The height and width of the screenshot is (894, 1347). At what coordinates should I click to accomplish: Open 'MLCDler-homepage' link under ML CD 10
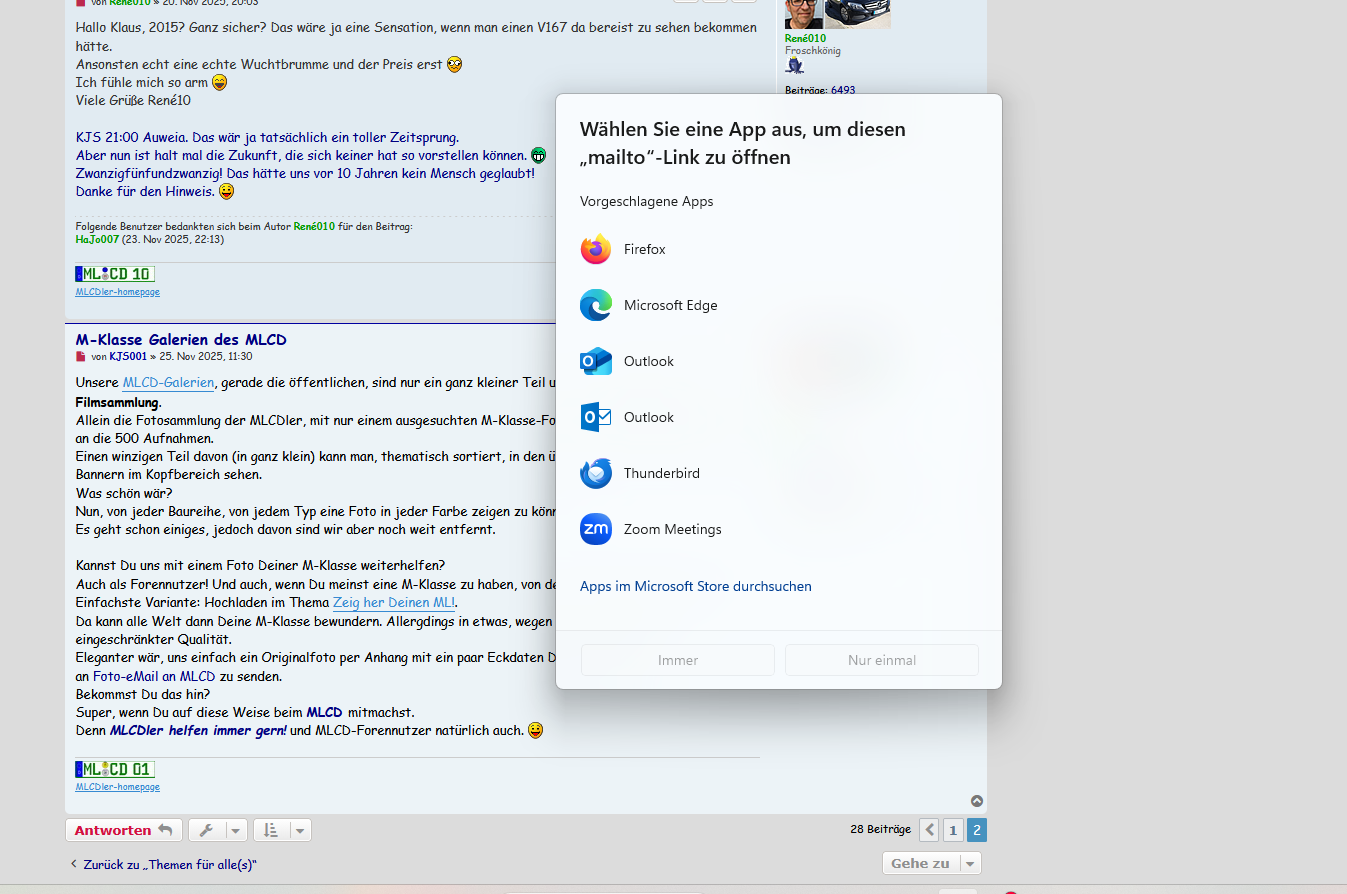(x=118, y=292)
